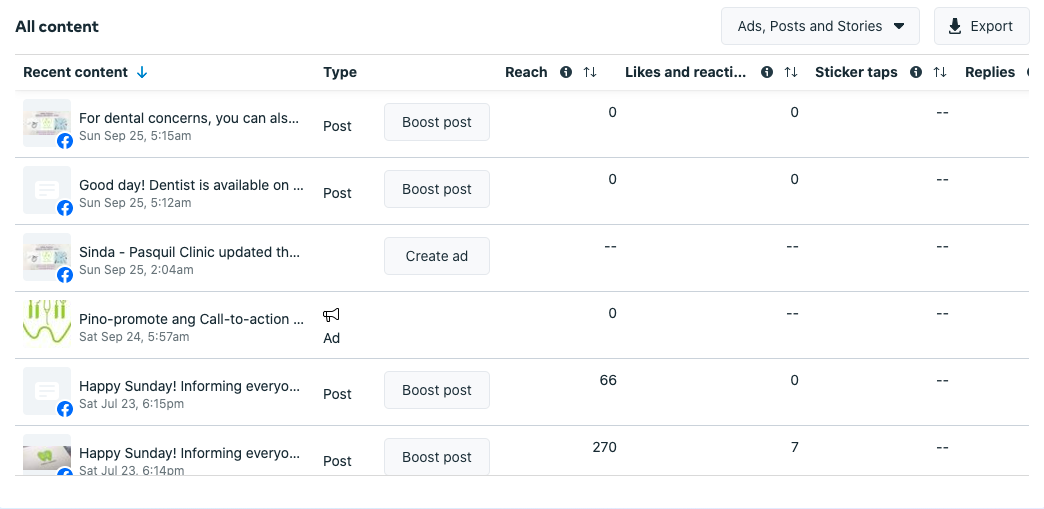The height and width of the screenshot is (509, 1044).
Task: Click the megaphone Ad type icon
Action: coord(331,315)
